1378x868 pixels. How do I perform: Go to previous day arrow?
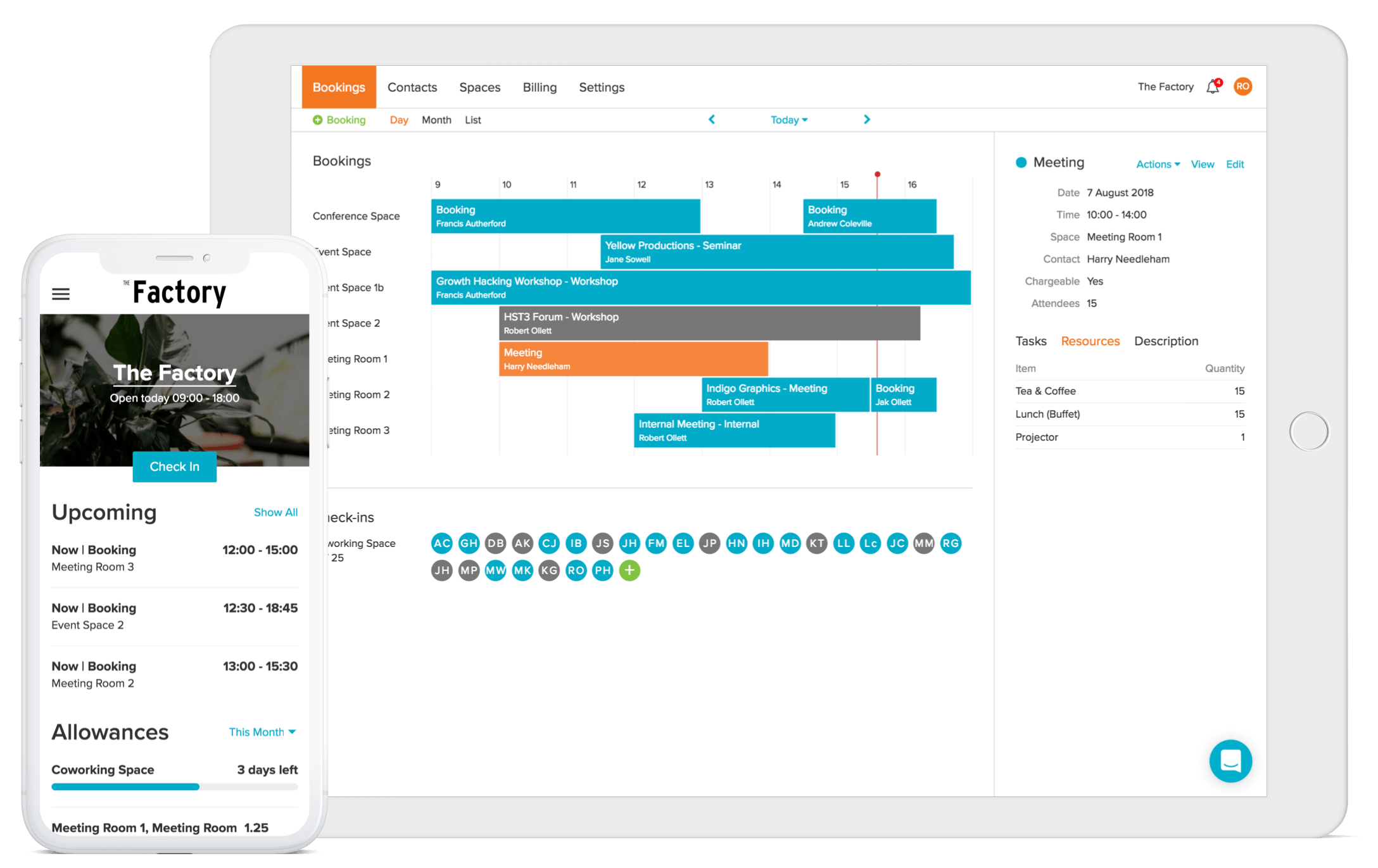(x=712, y=120)
